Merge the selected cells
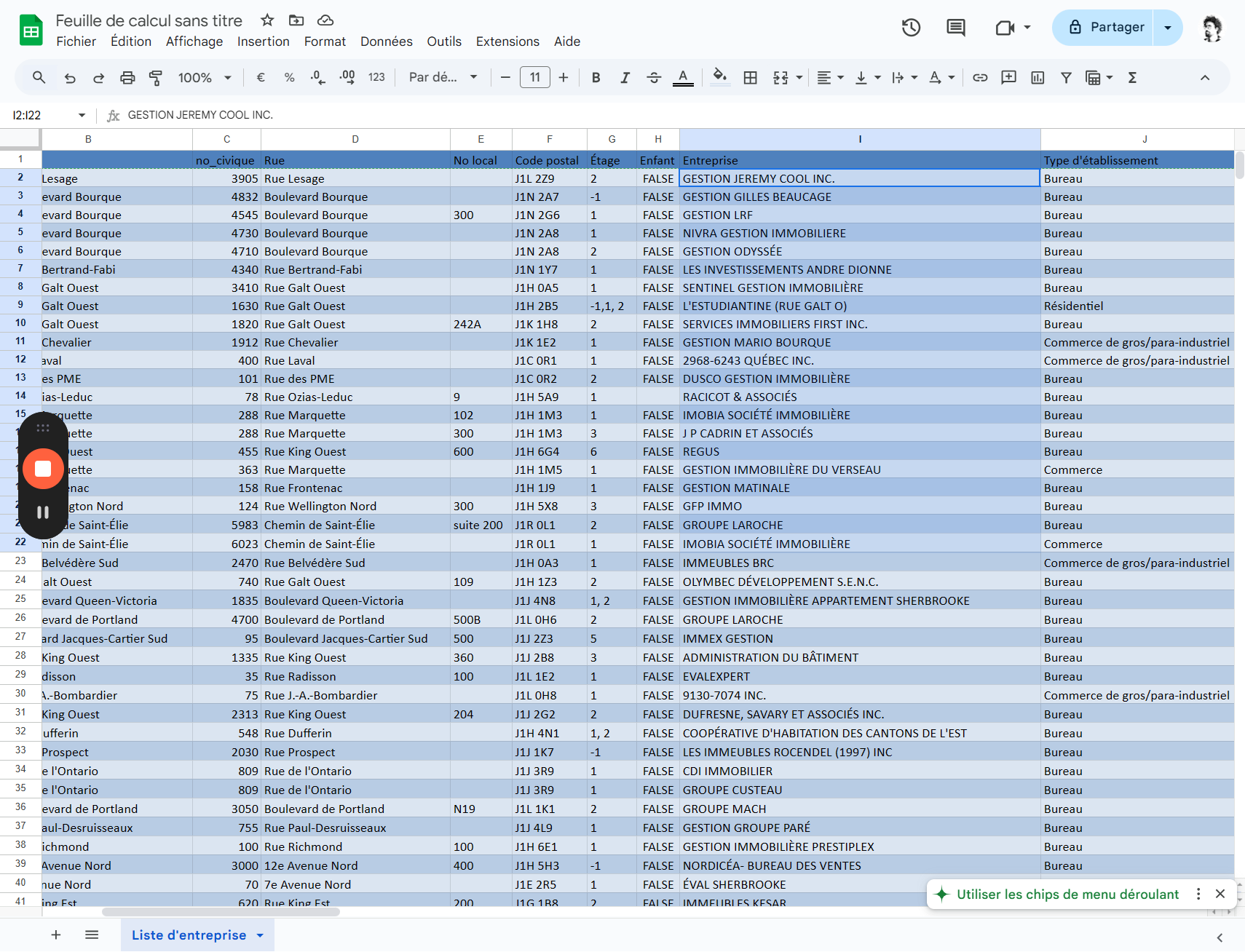 click(x=780, y=77)
